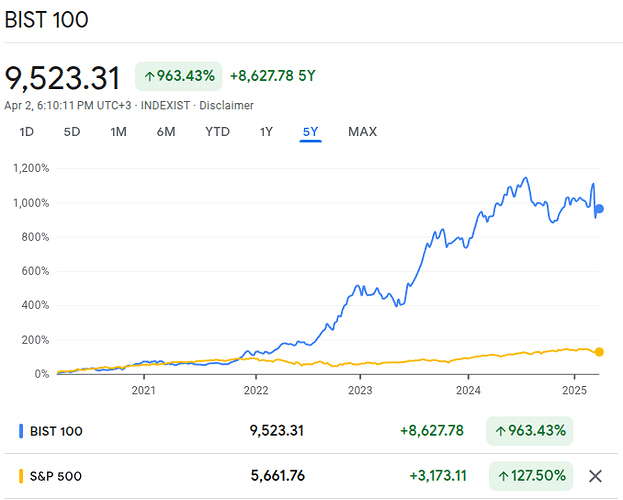
Task: Click the INDEXIST exchange label
Action: tap(165, 105)
